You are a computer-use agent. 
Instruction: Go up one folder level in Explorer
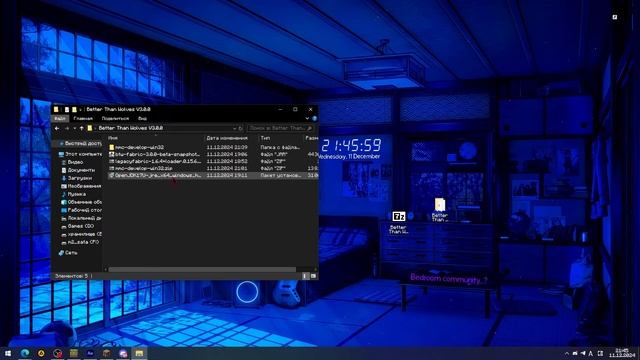click(82, 128)
